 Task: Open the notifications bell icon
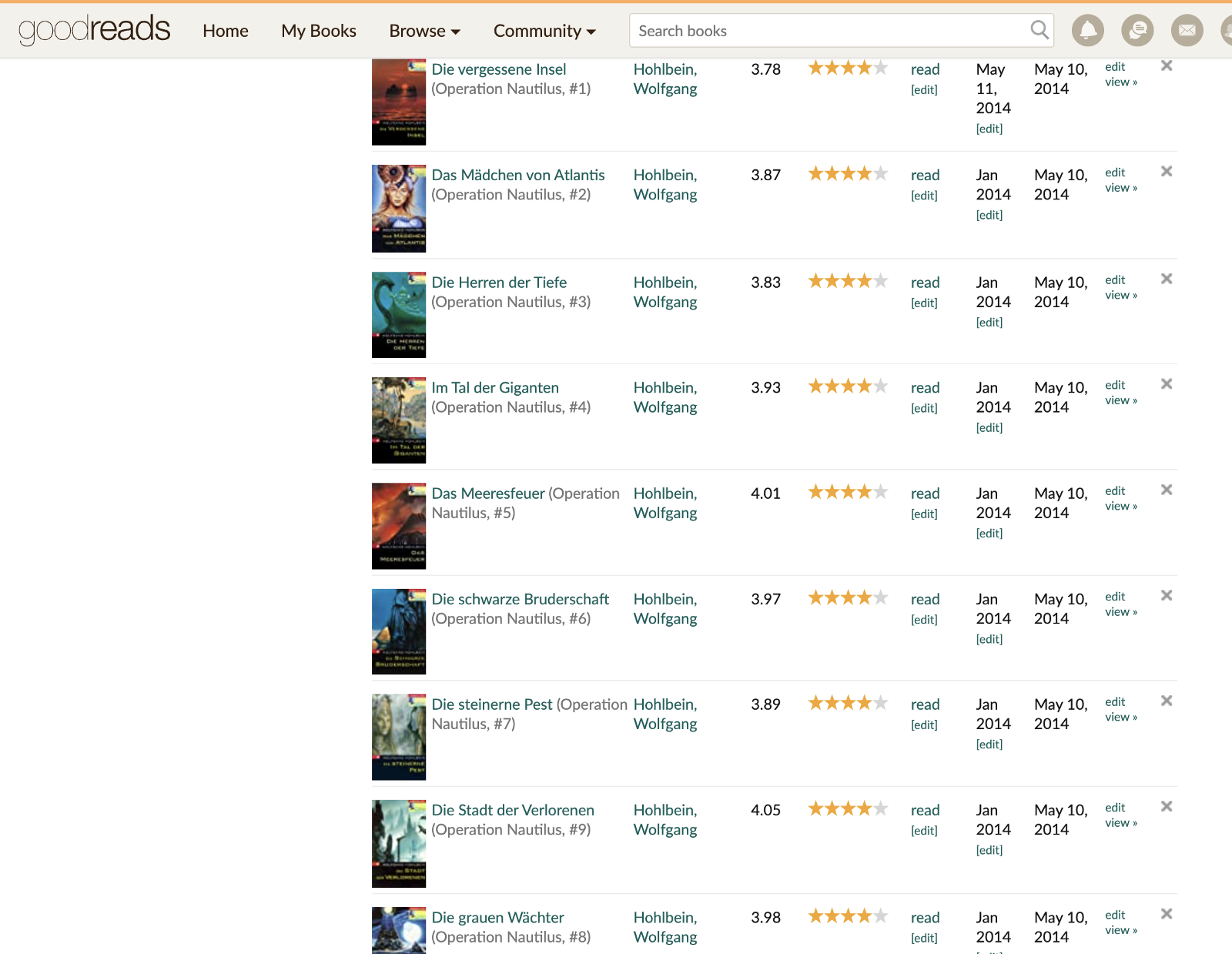[x=1087, y=31]
